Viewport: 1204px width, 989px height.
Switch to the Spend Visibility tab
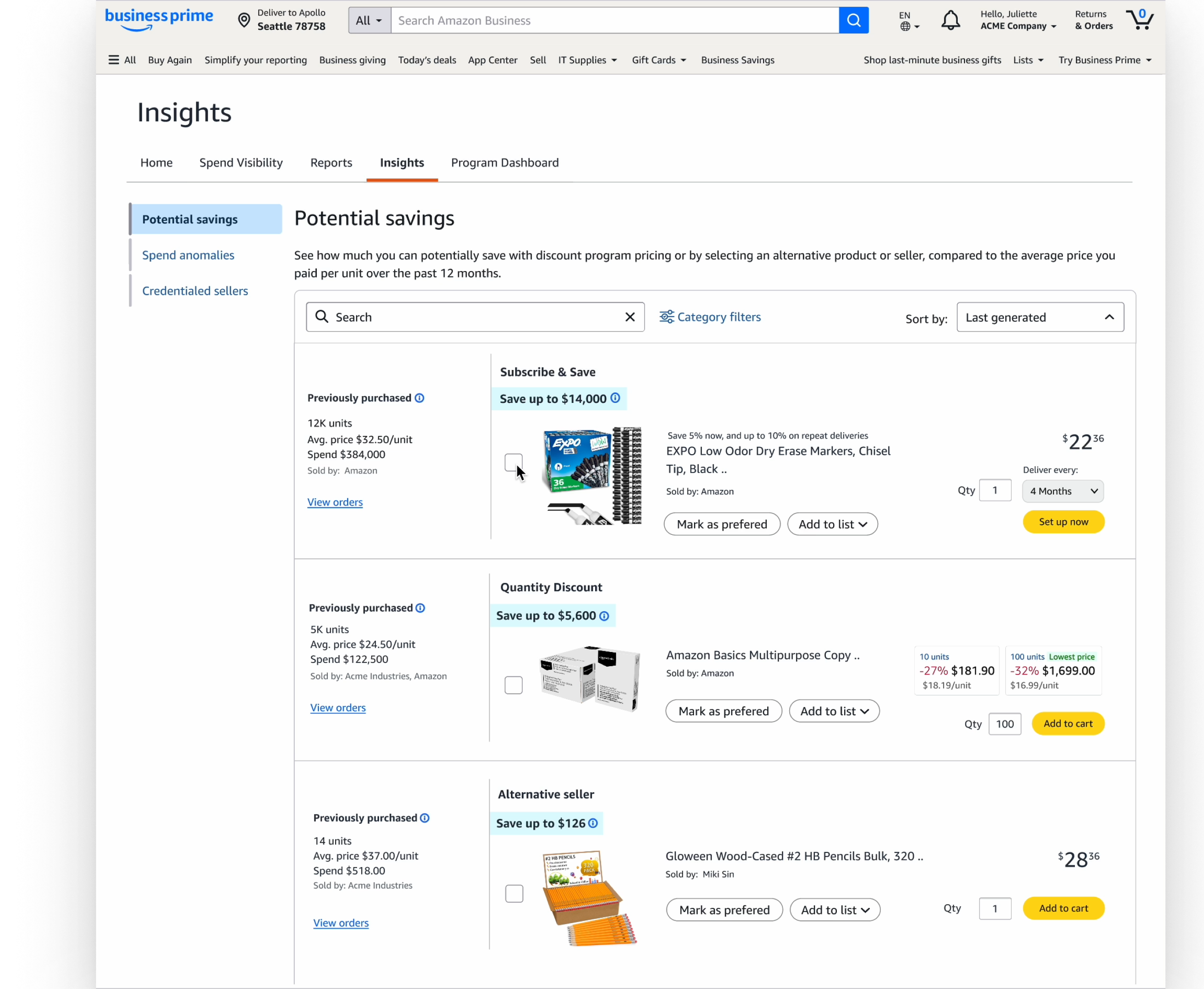(x=241, y=163)
